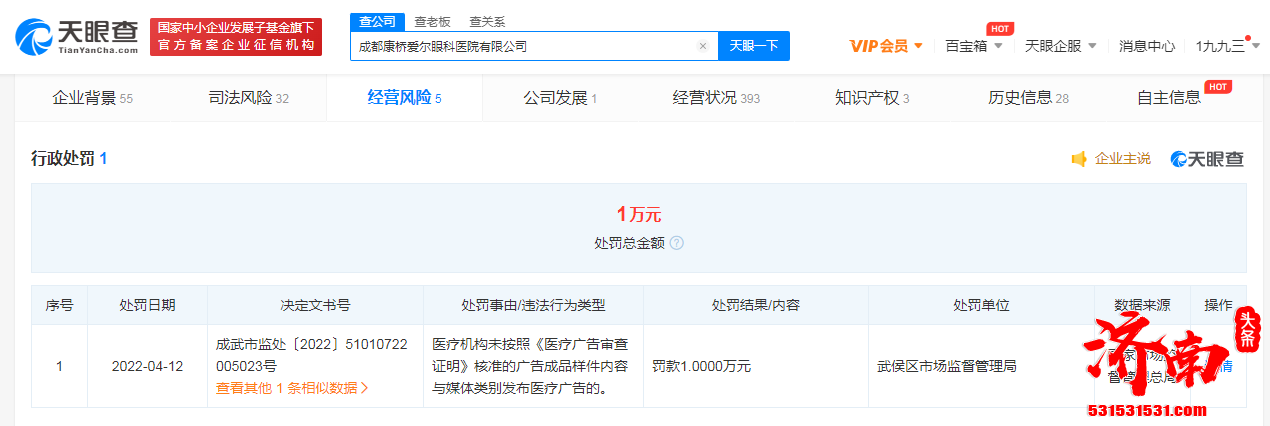Click the 处罚单位 column header
This screenshot has width=1270, height=426.
click(981, 305)
